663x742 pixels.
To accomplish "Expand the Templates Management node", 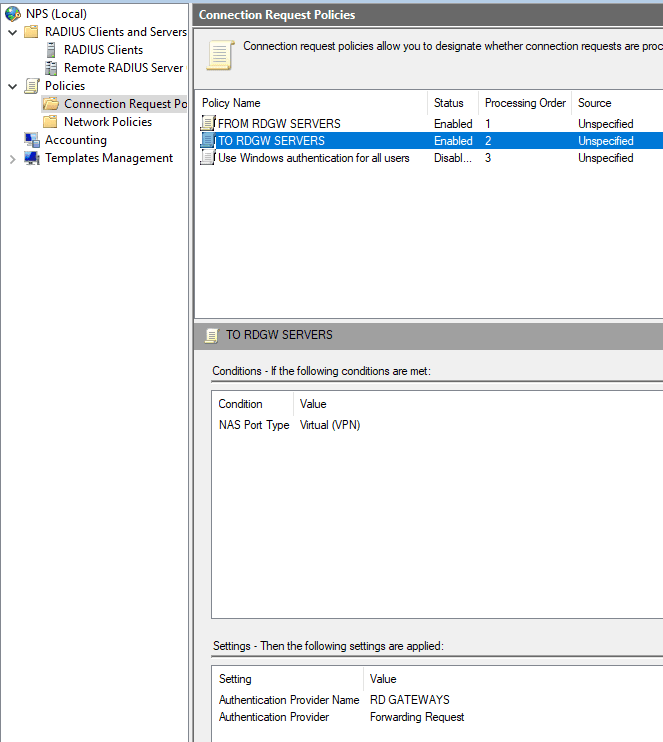I will click(12, 158).
